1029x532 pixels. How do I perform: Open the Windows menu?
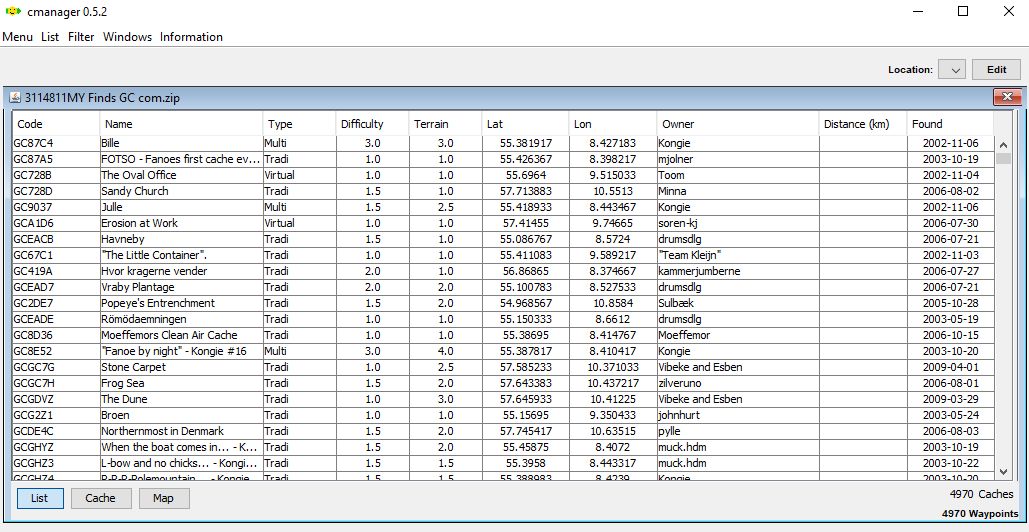[127, 37]
